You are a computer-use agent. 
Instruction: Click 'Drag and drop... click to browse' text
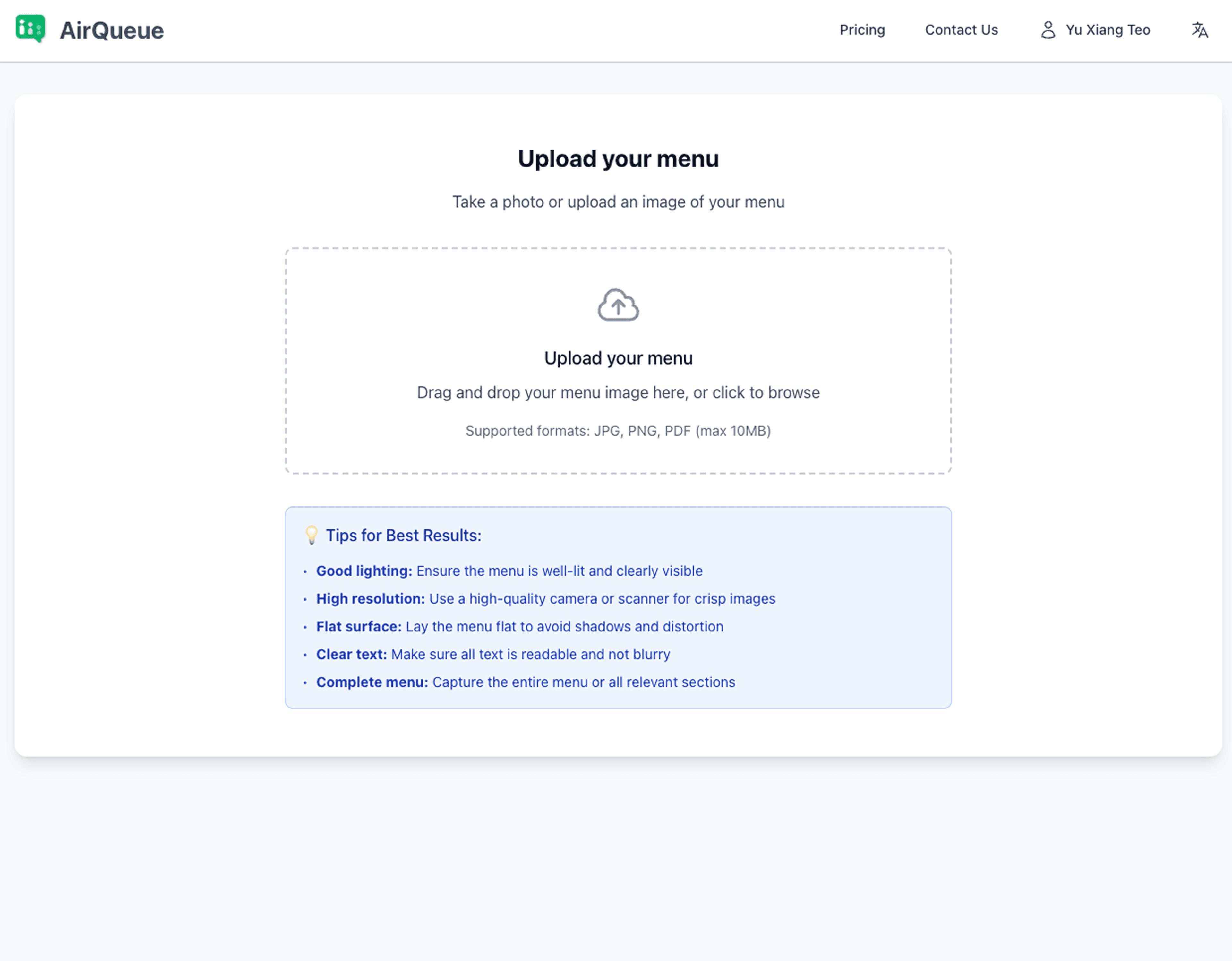(618, 393)
